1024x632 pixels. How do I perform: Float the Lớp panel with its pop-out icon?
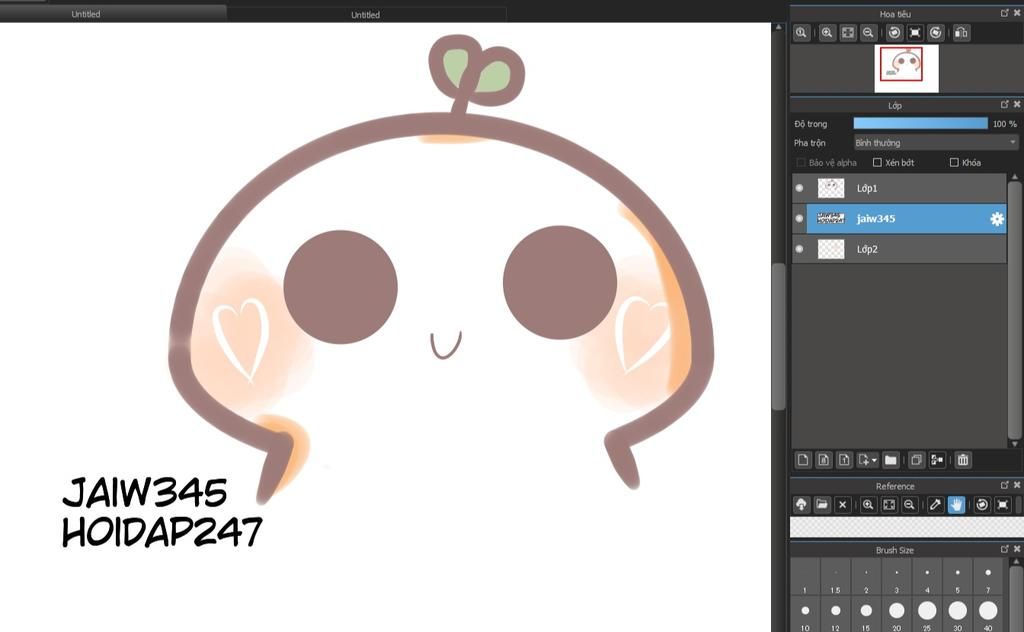click(1004, 104)
